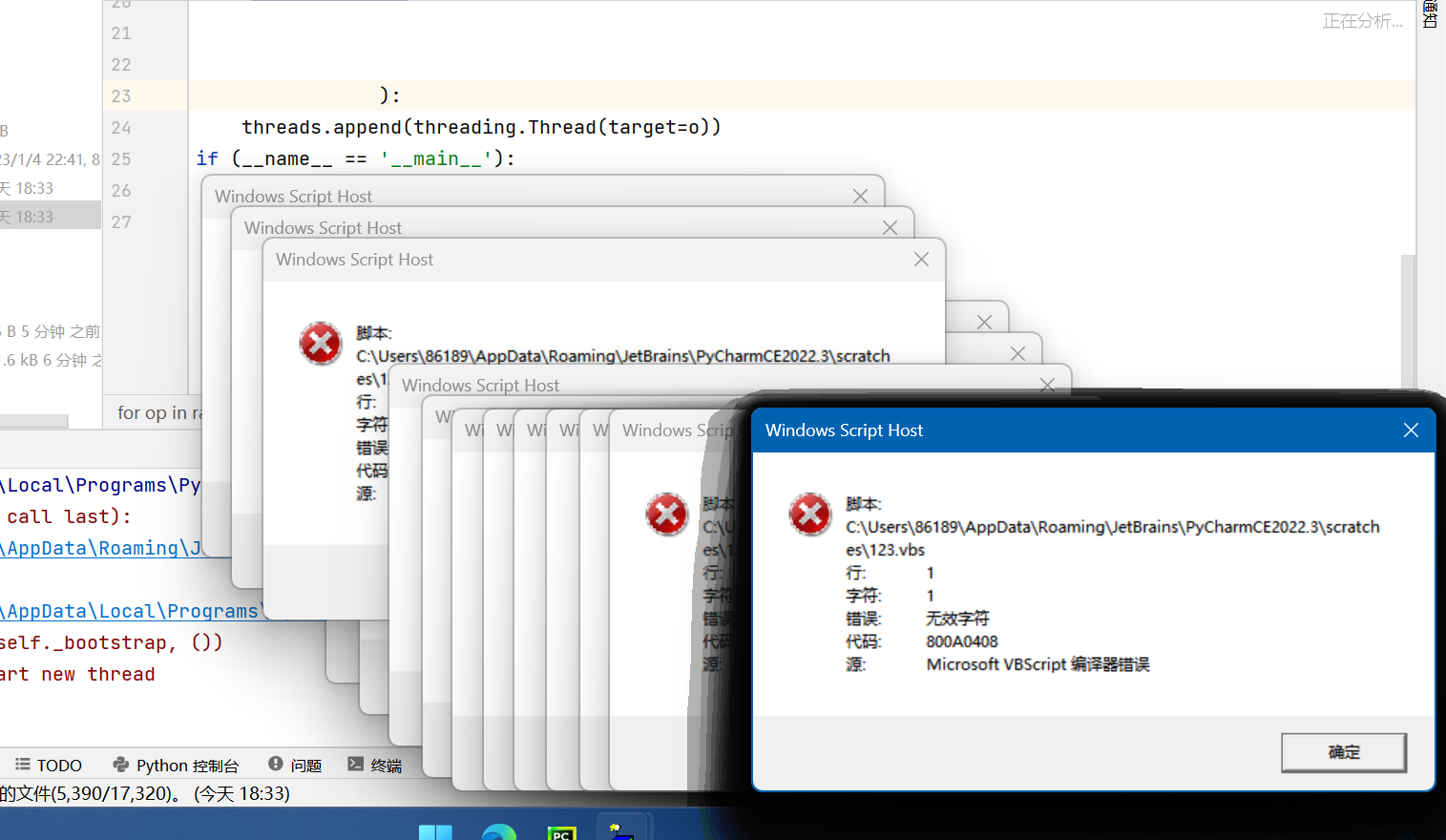1446x840 pixels.
Task: Open the 终端 tool window tab
Action: click(x=375, y=766)
